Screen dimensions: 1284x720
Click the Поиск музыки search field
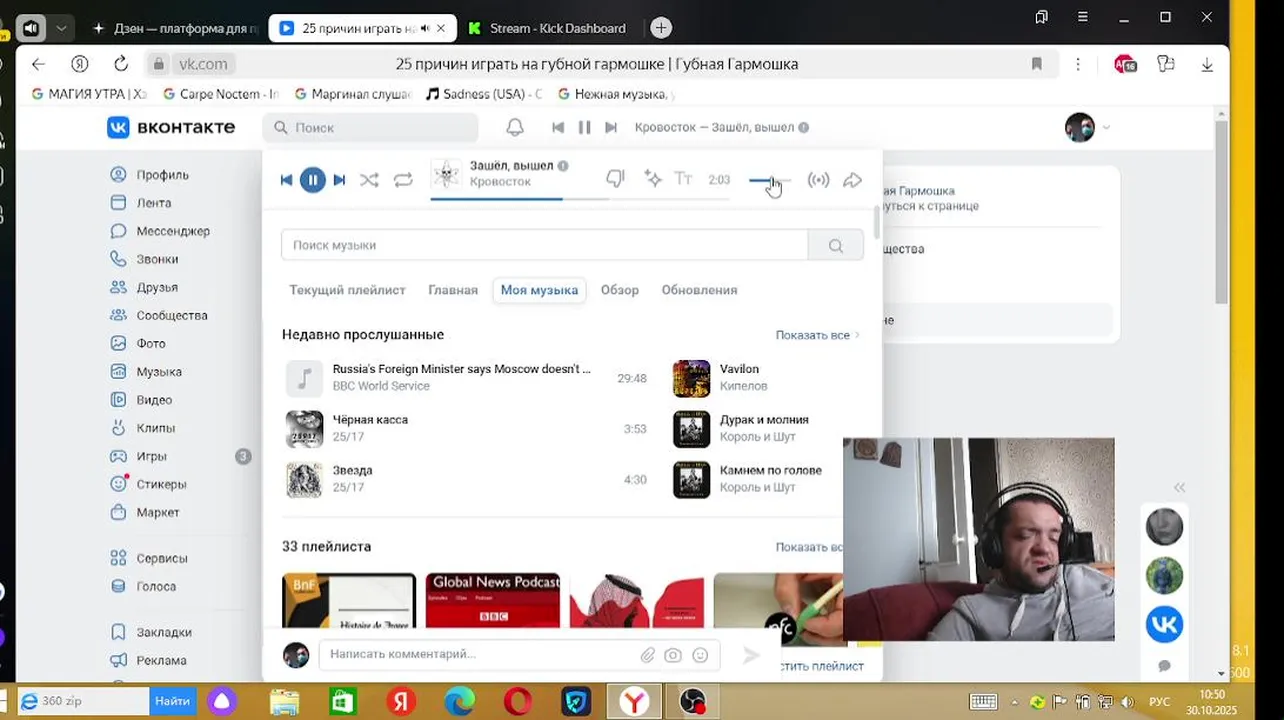tap(544, 245)
